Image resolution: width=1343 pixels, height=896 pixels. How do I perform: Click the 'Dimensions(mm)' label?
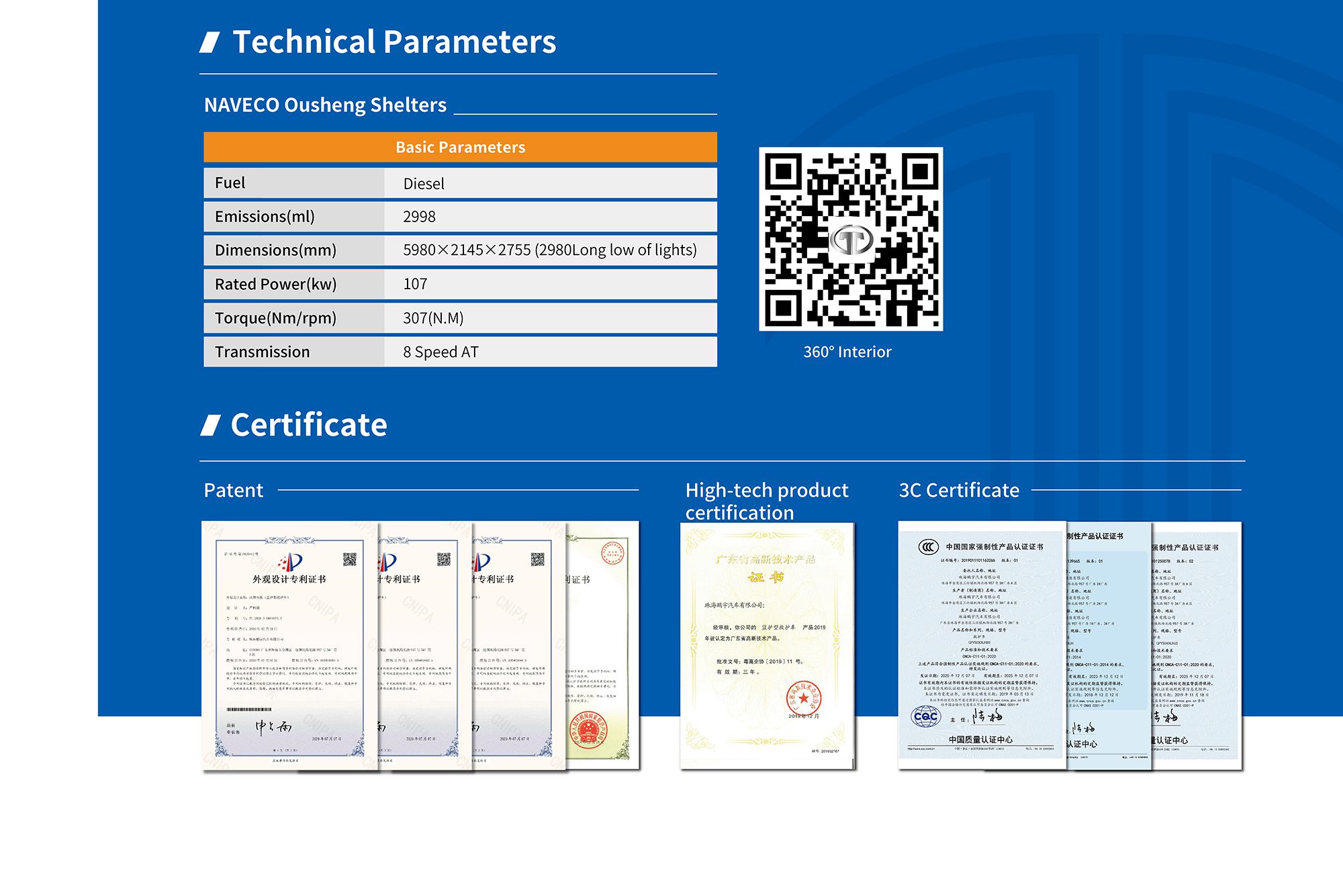(275, 250)
